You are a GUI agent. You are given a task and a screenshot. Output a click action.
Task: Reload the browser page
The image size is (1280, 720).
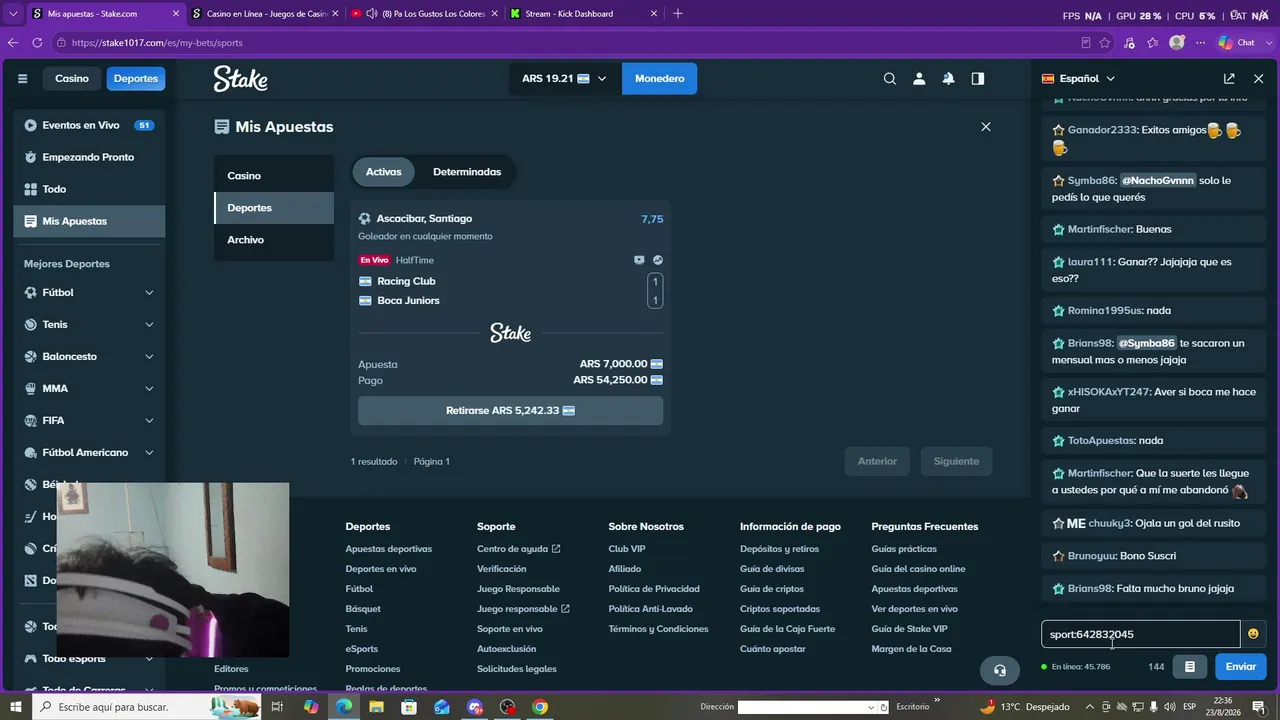coord(37,43)
